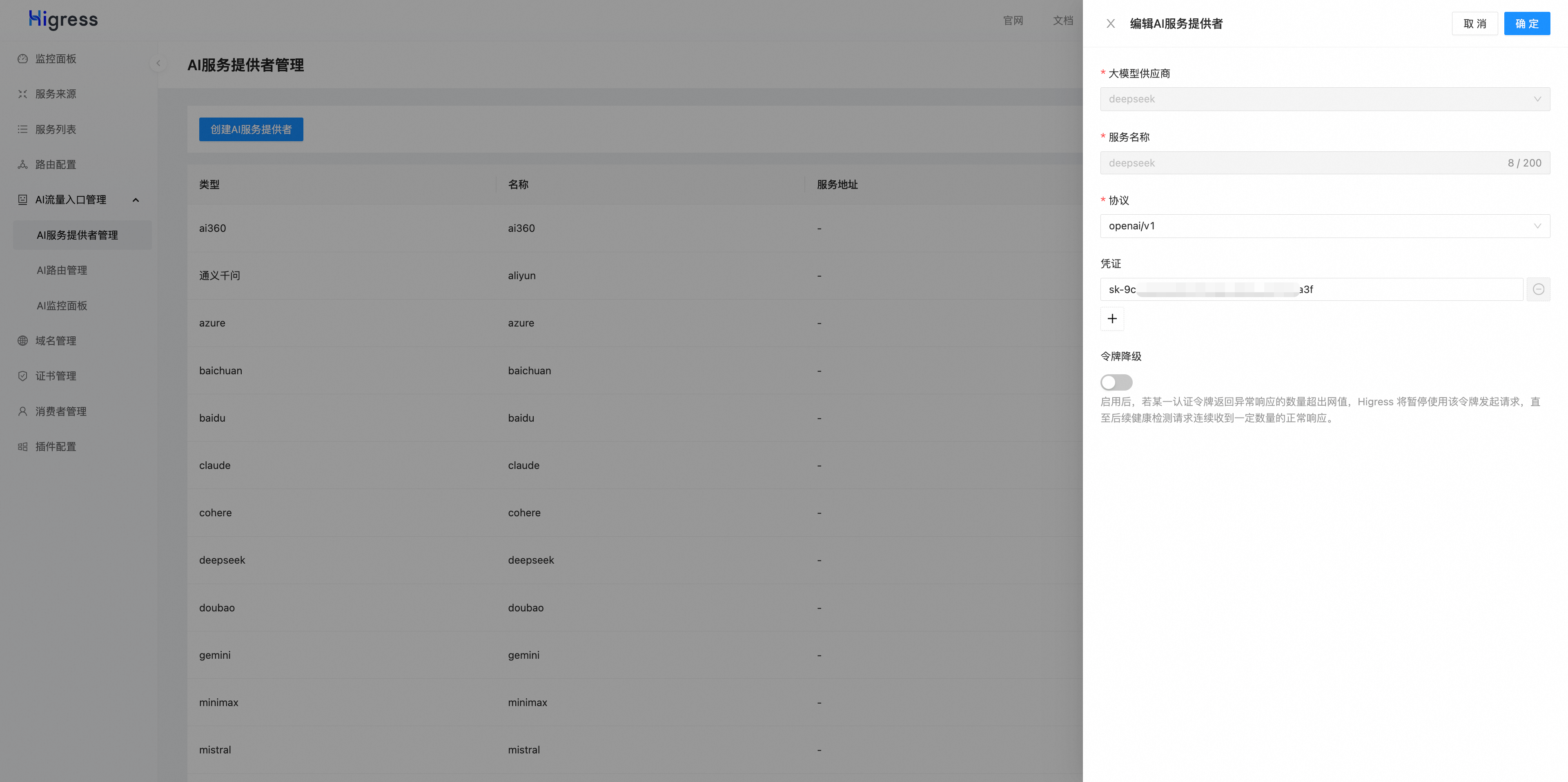This screenshot has width=1568, height=782.
Task: Open the AI监控面板 menu item
Action: click(62, 306)
